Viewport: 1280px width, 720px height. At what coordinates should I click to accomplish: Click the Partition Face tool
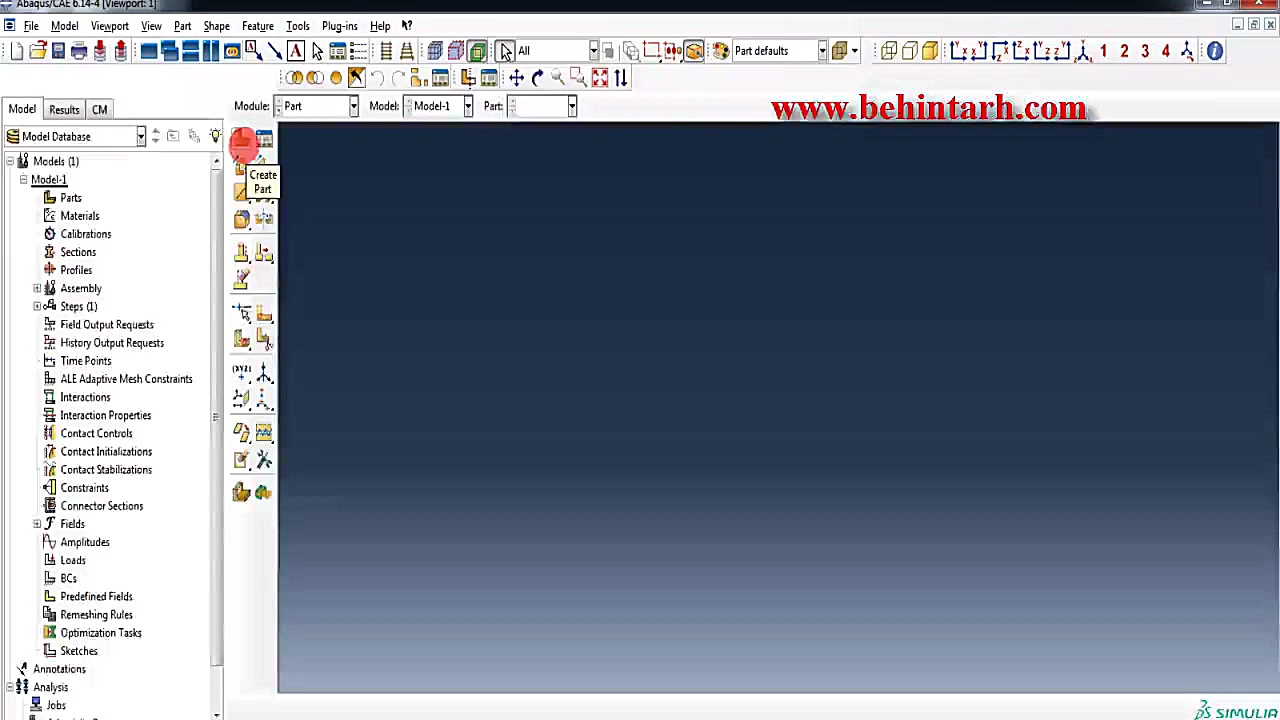[x=264, y=314]
